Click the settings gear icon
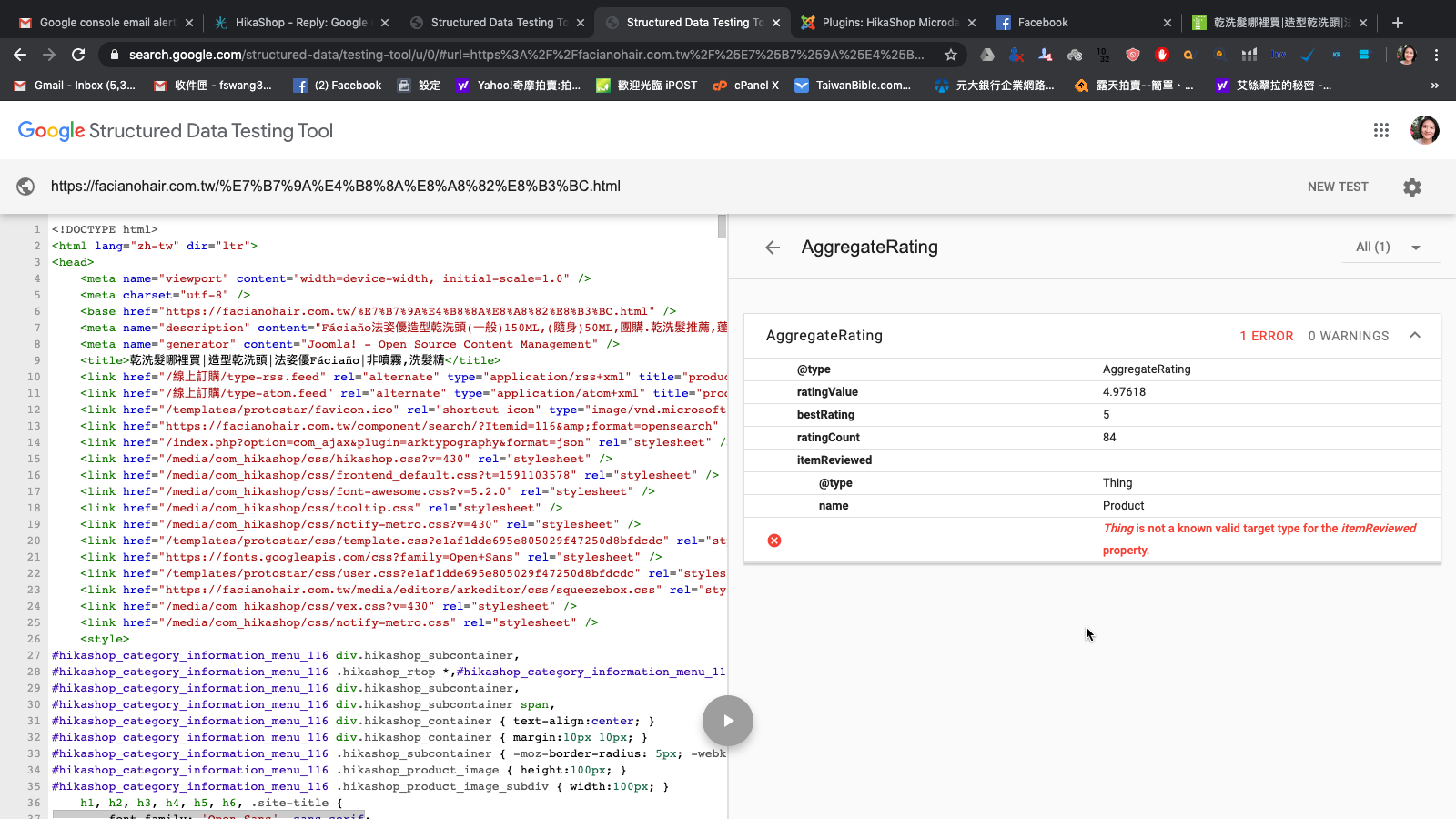The height and width of the screenshot is (819, 1456). (x=1411, y=187)
